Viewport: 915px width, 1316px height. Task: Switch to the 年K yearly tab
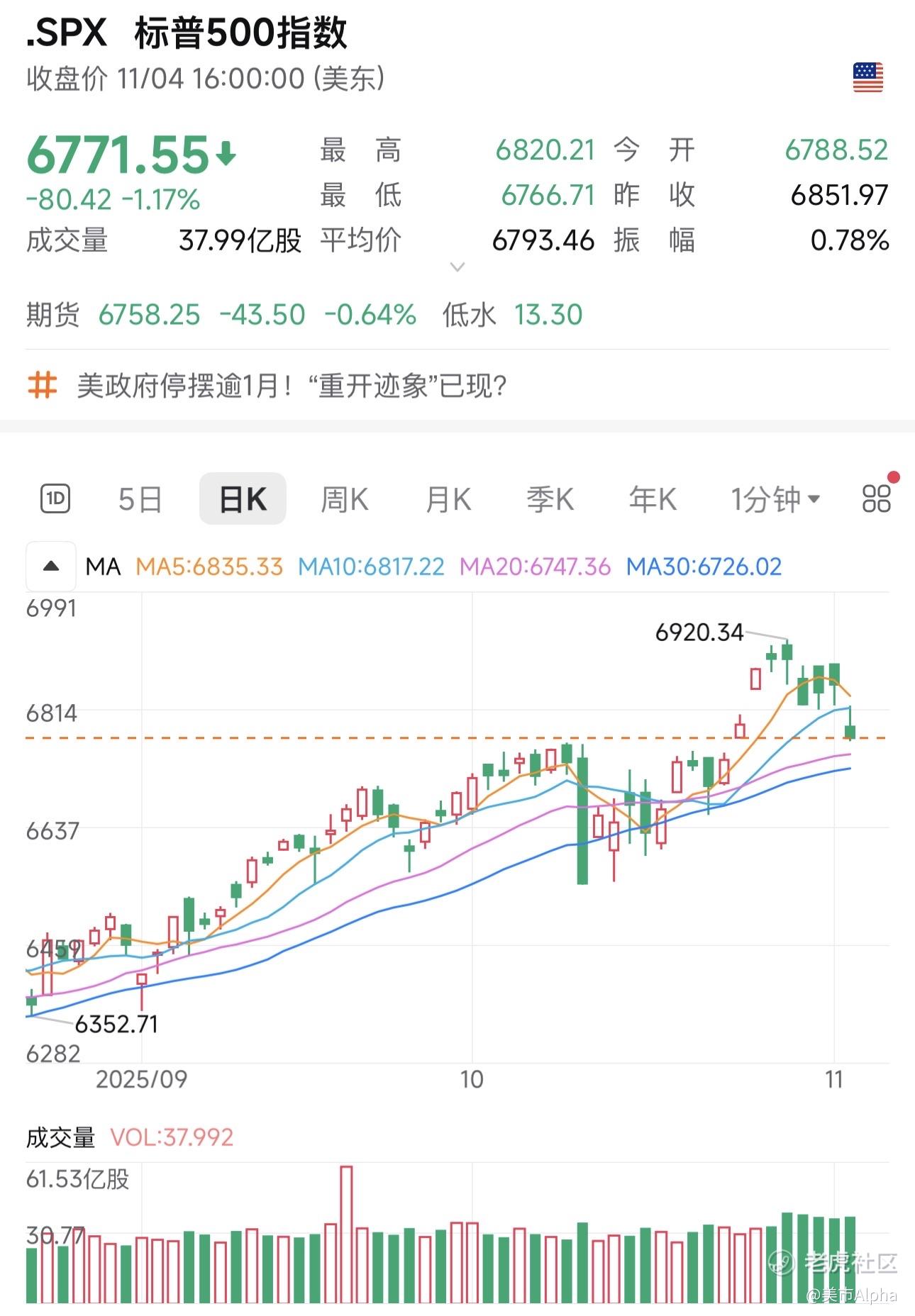point(653,499)
